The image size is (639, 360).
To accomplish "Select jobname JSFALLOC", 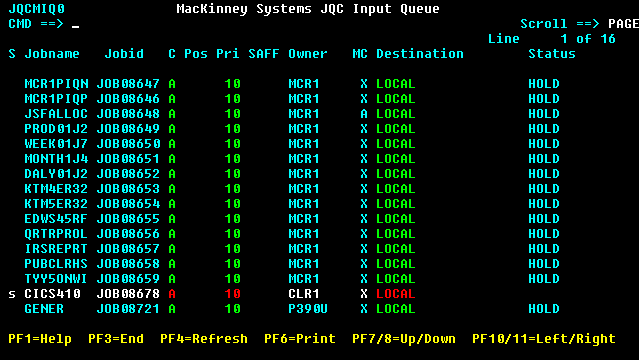I will click(x=56, y=114).
